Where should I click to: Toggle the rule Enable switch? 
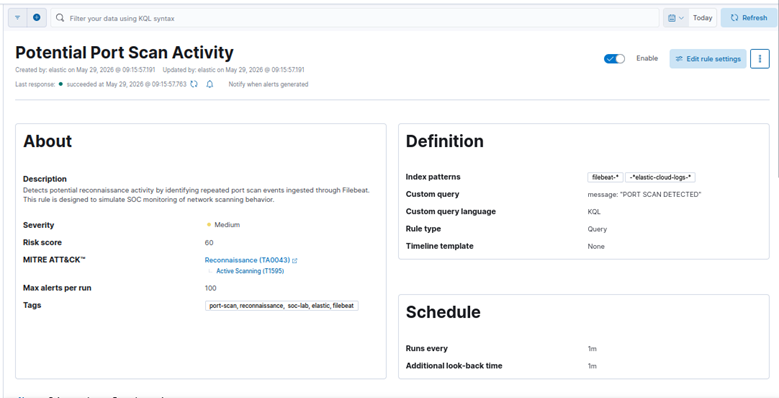click(x=614, y=59)
